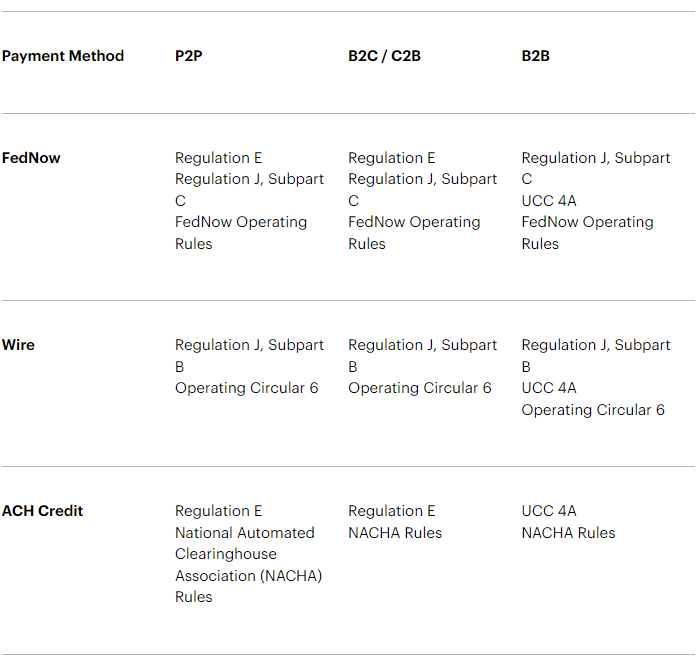Screen dimensions: 697x660
Task: Select "Operating Circular 6" in Wire B2B cell
Action: [x=593, y=410]
